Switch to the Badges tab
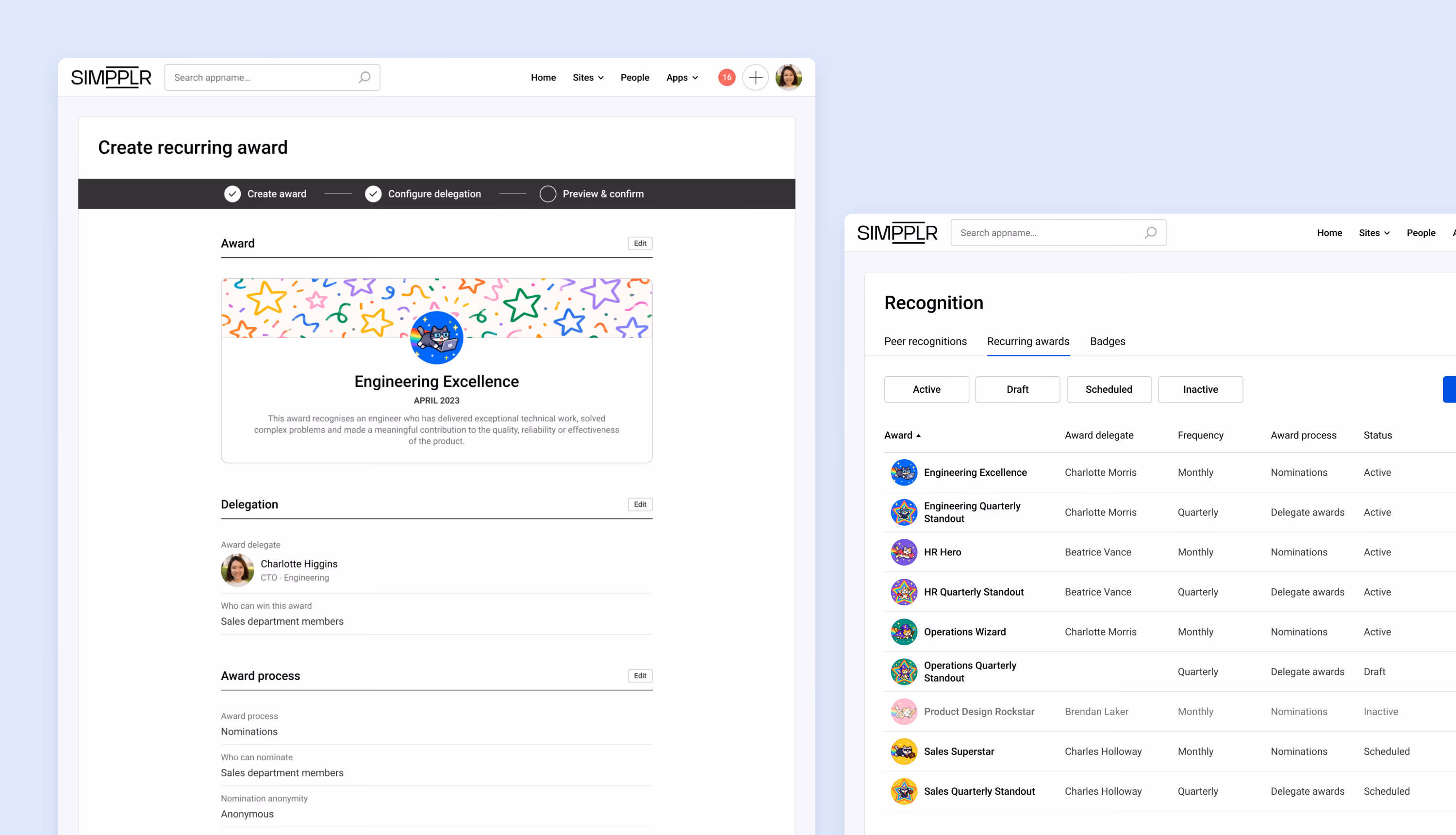This screenshot has width=1456, height=835. point(1108,342)
